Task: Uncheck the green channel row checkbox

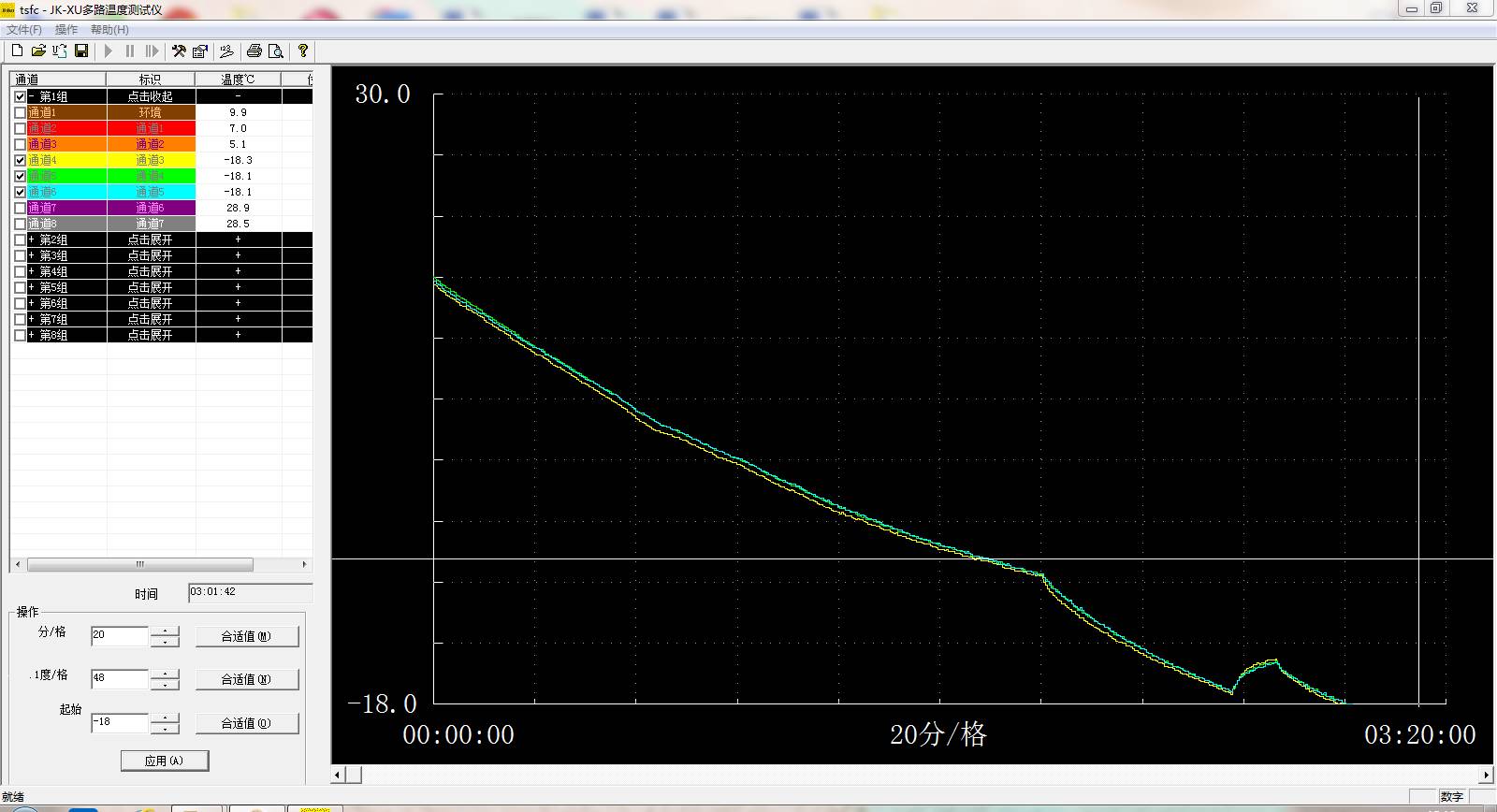Action: (x=21, y=176)
